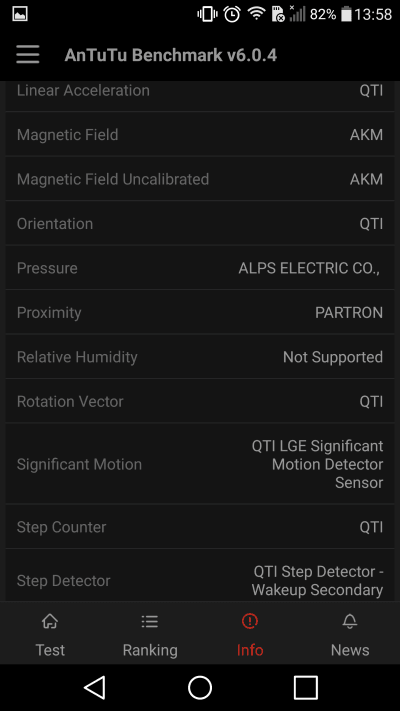Tap the battery status icon
Viewport: 400px width, 711px height.
coord(346,14)
